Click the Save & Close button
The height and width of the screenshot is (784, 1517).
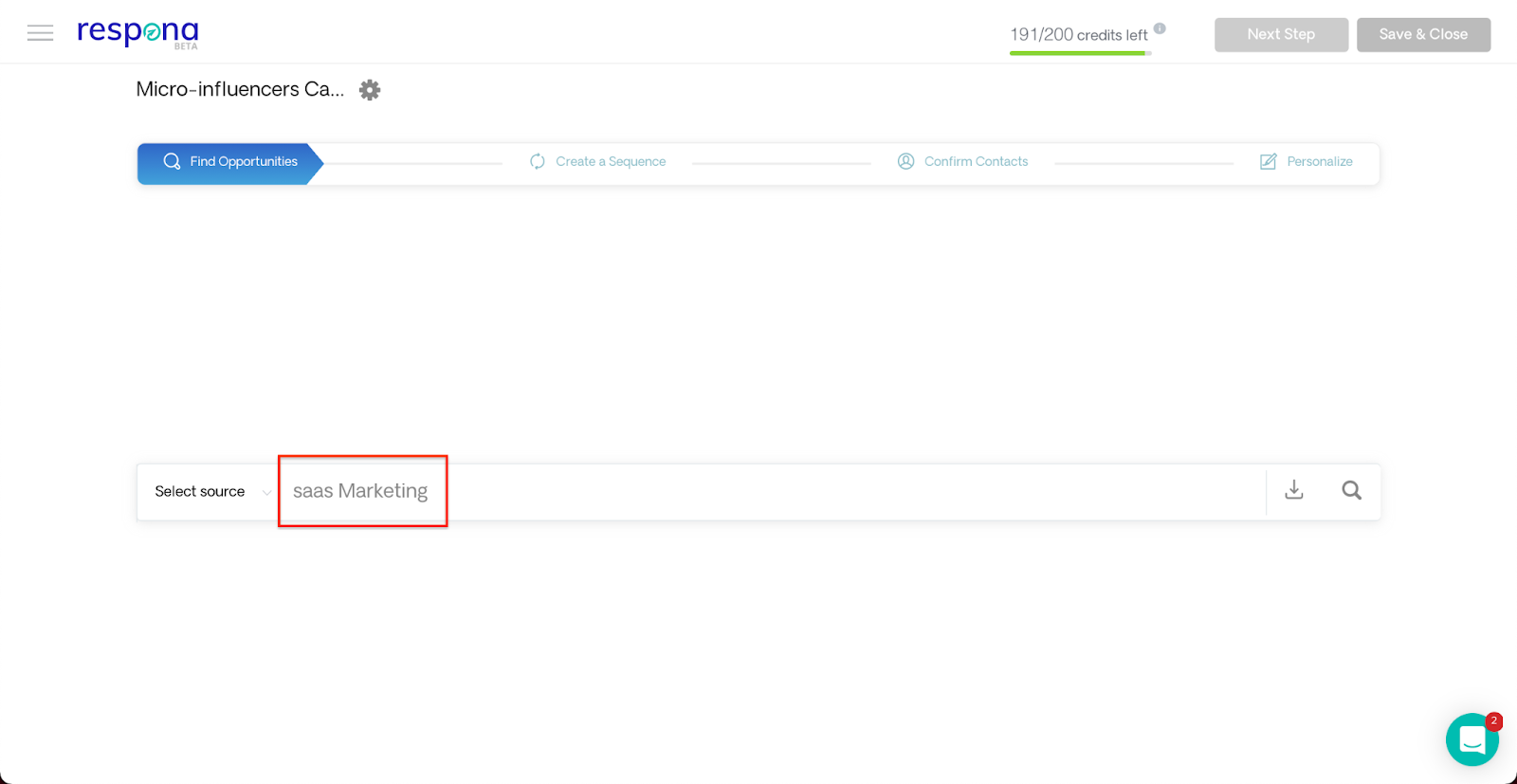(x=1423, y=34)
